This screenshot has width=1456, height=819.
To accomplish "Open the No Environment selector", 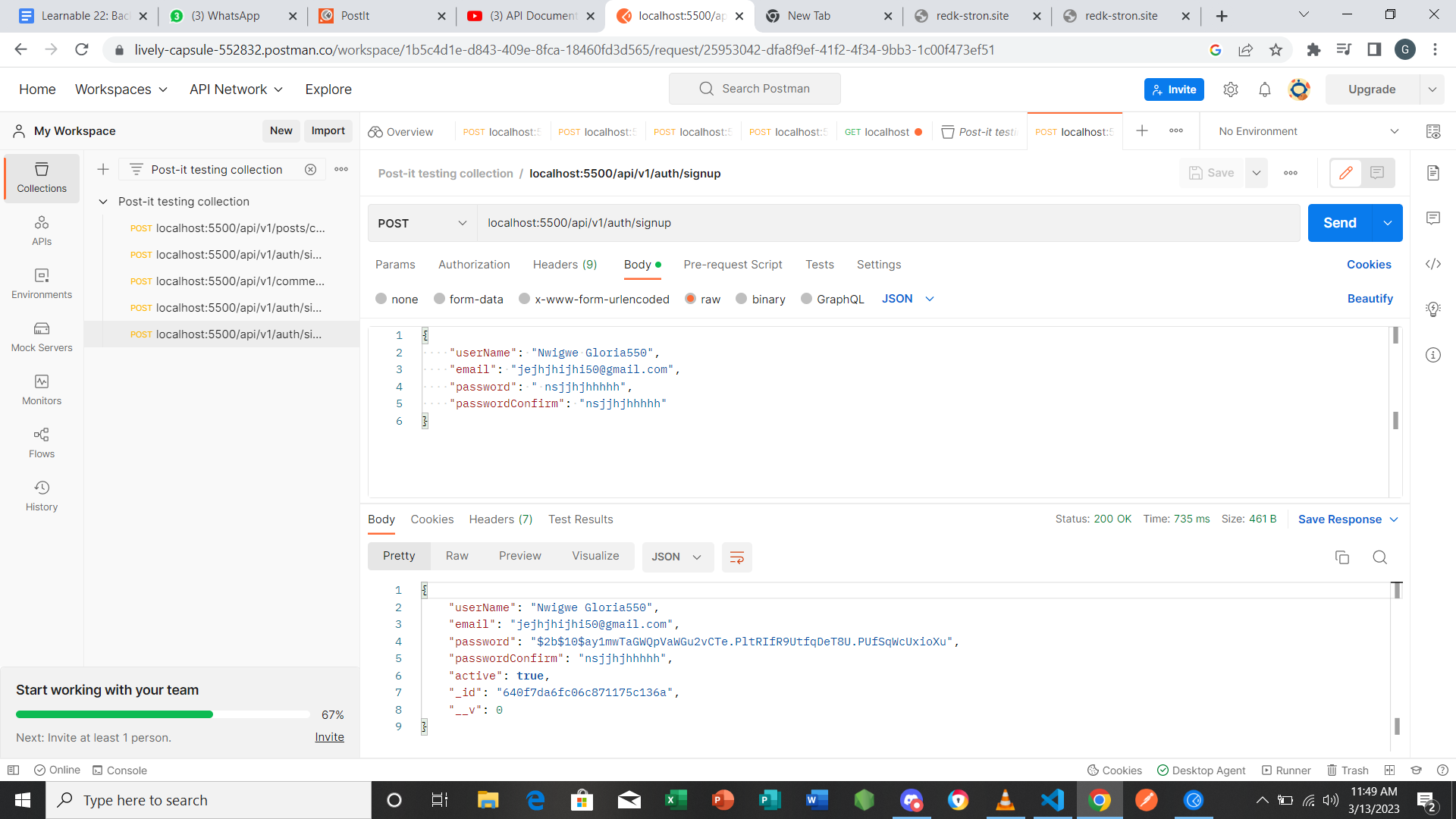I will click(x=1308, y=131).
